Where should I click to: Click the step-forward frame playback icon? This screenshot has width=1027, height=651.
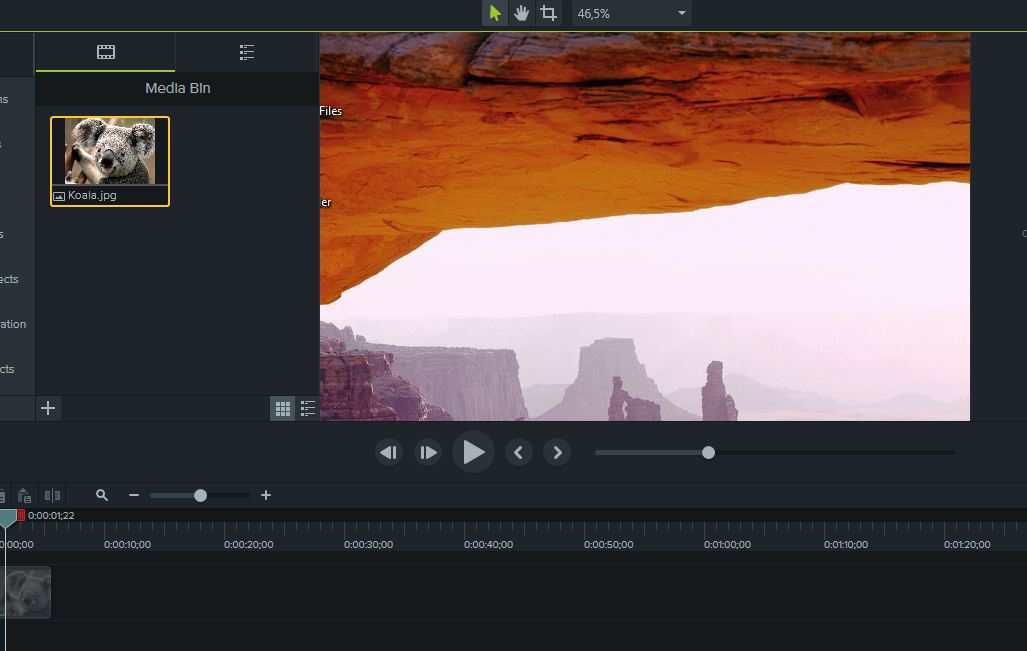coord(428,452)
